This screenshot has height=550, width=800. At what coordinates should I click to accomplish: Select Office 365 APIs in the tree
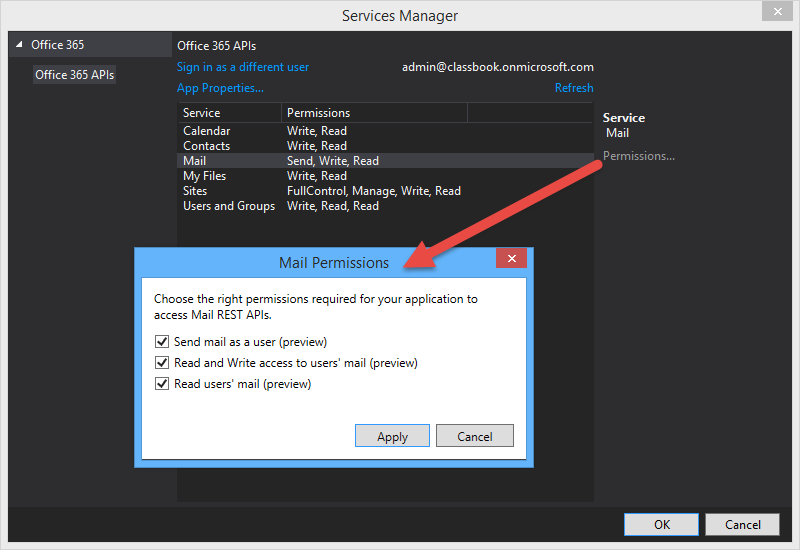pos(75,74)
